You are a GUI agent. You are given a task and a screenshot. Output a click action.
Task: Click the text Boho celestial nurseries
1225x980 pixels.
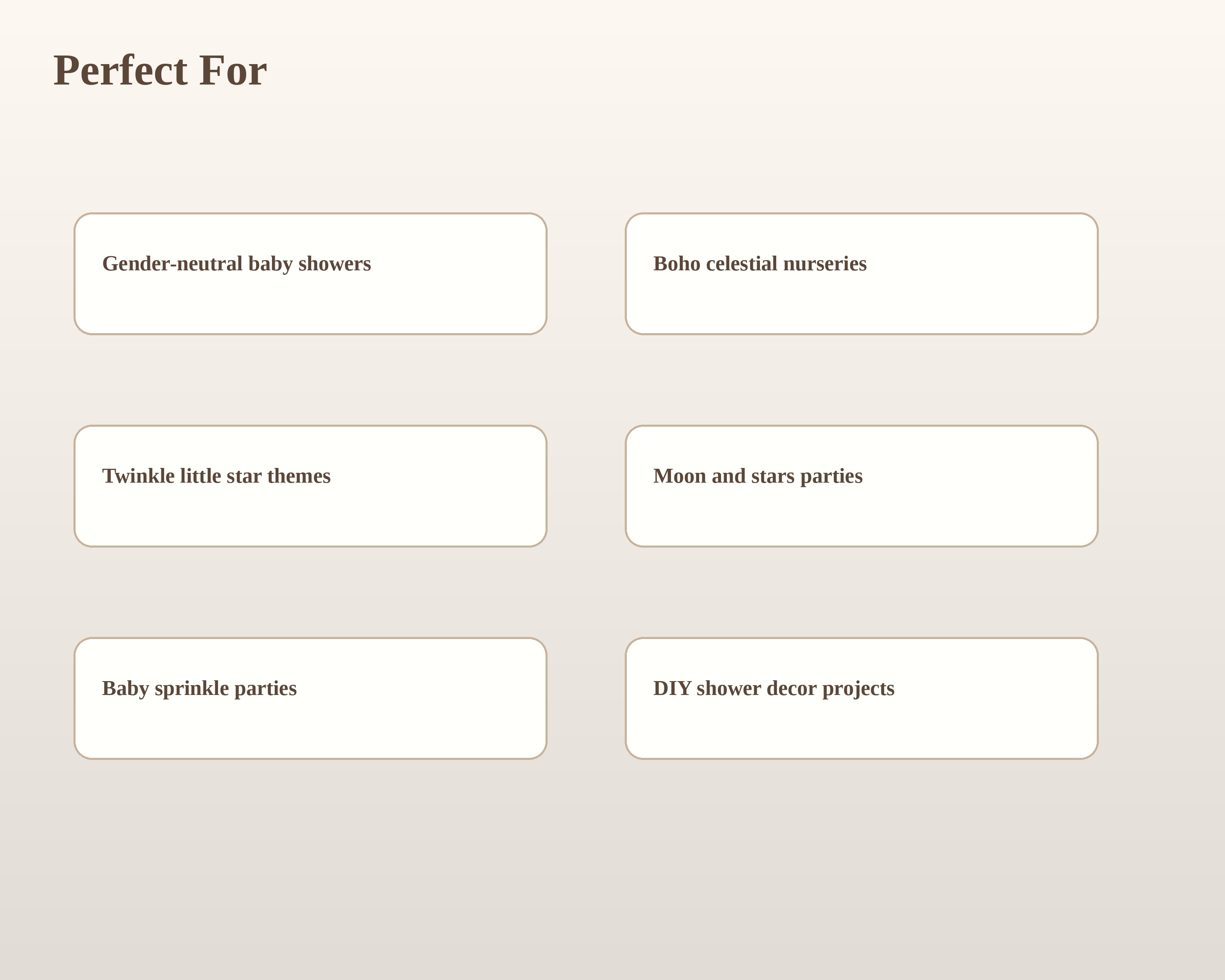tap(759, 264)
